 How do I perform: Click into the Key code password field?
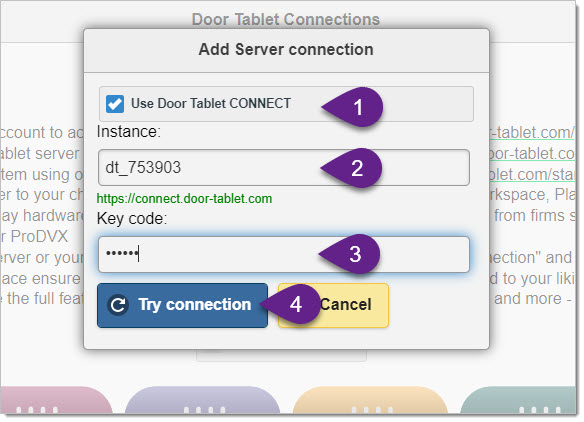click(x=284, y=254)
